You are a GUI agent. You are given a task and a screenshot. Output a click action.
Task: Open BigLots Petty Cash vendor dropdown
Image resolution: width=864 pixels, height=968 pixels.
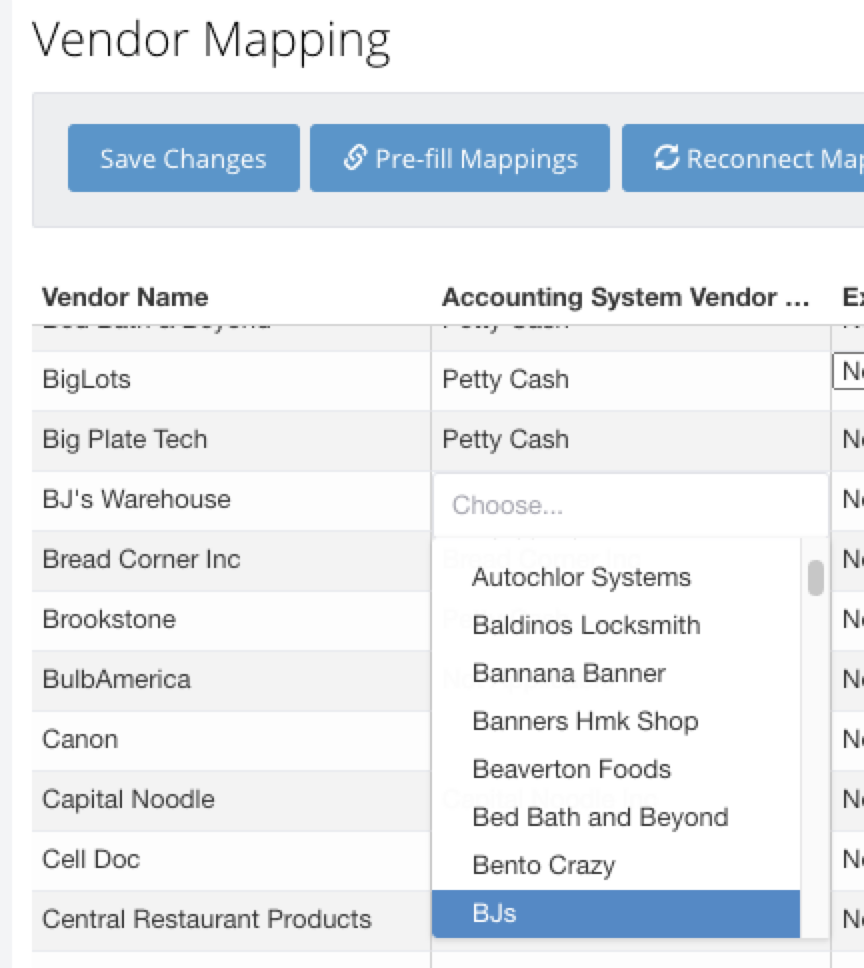coord(630,380)
